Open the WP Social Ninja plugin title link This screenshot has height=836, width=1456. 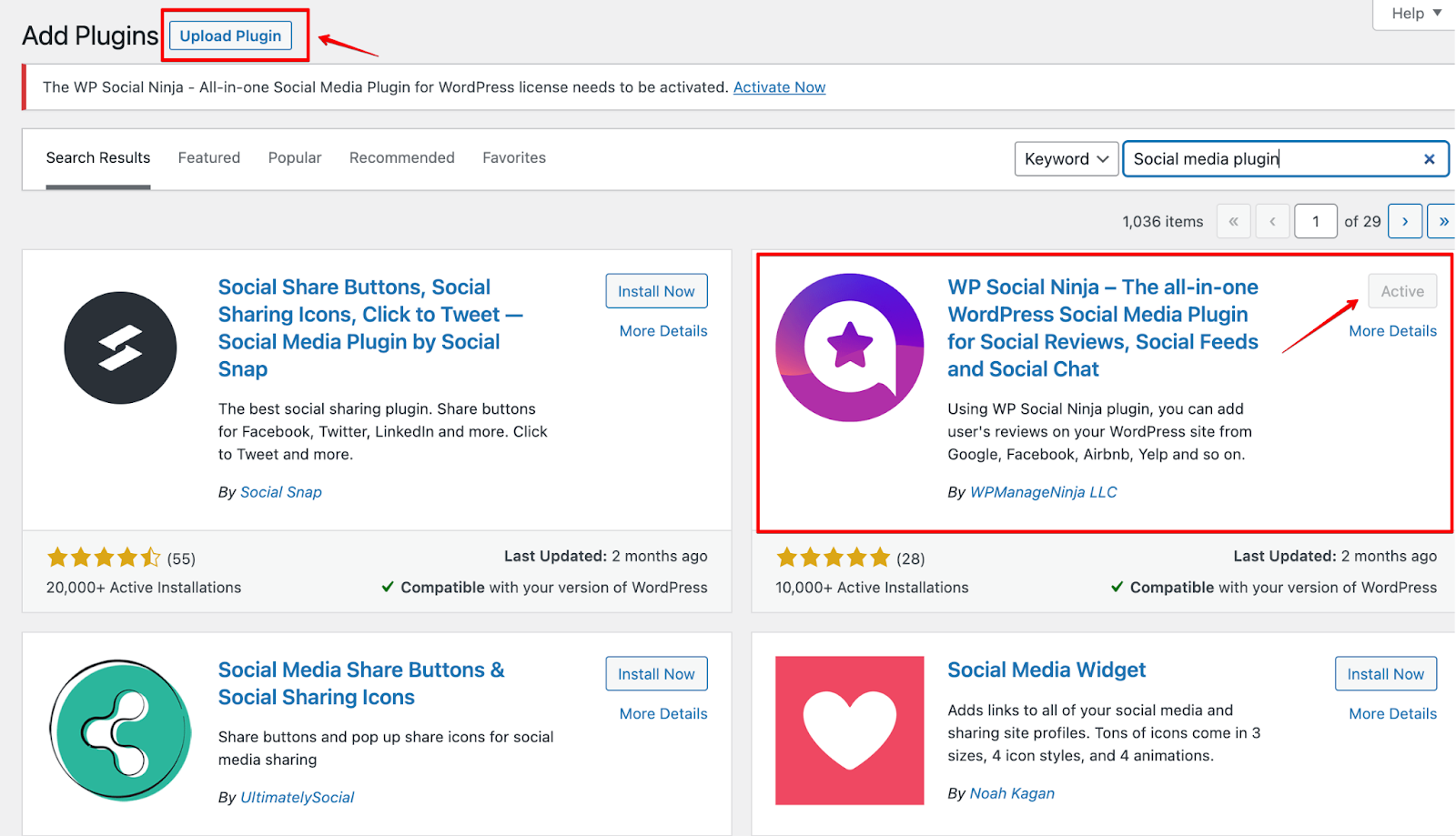pyautogui.click(x=1103, y=328)
